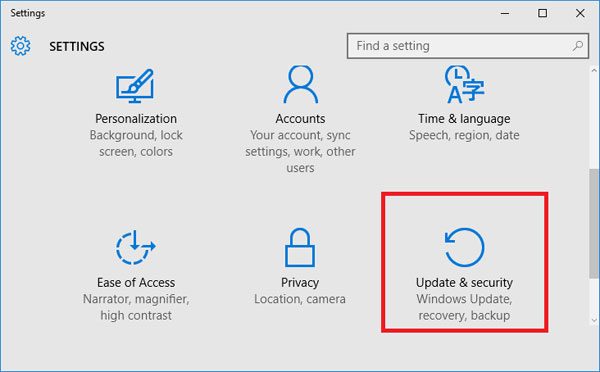Viewport: 600px width, 372px height.
Task: Click the search magnifier icon
Action: tap(578, 46)
